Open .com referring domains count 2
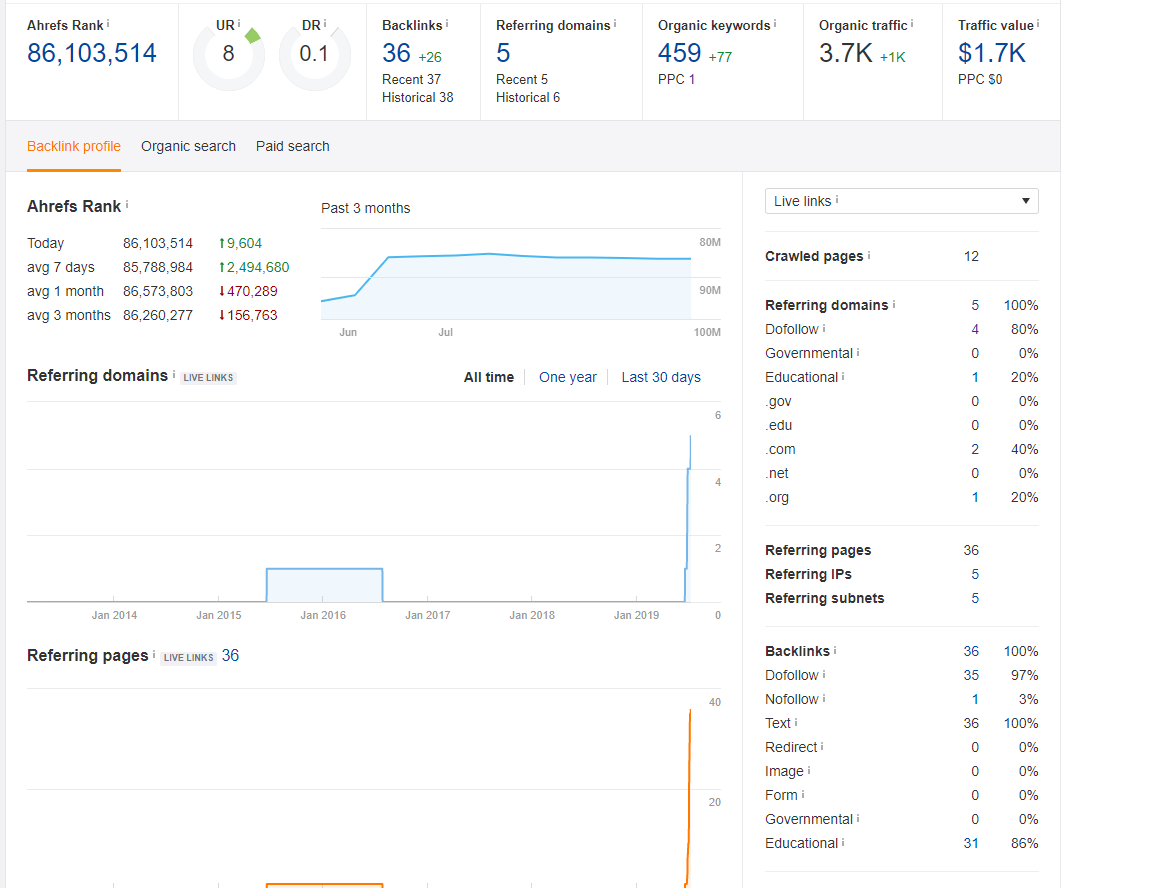The height and width of the screenshot is (888, 1176). 975,449
